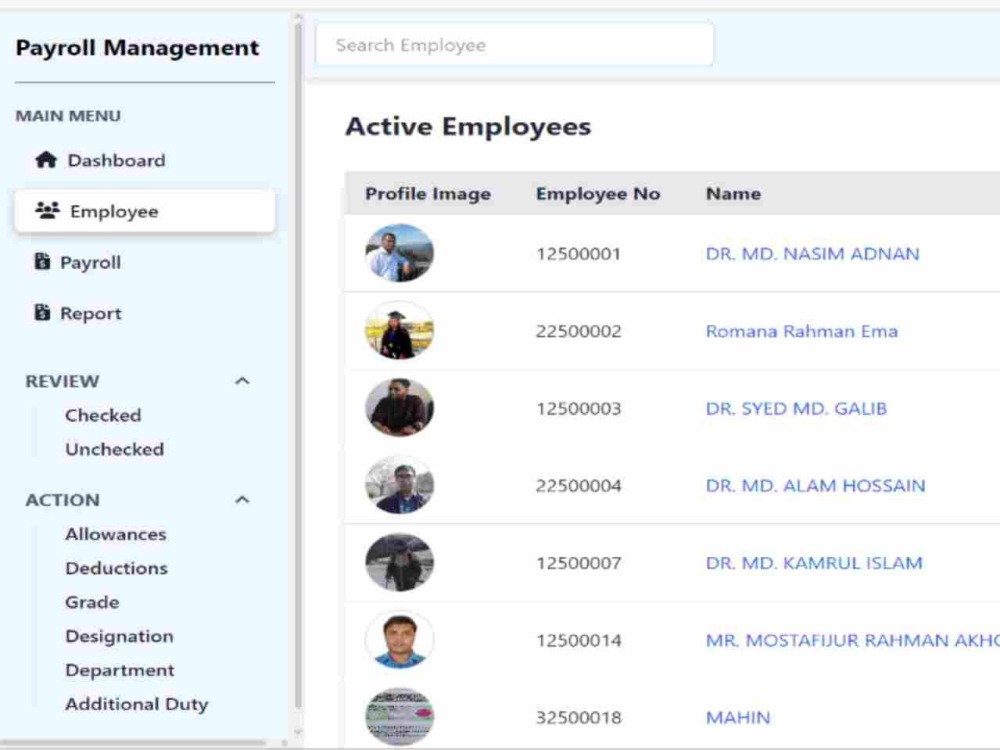This screenshot has height=750, width=1000.
Task: Collapse the ACTION section chevron
Action: (x=242, y=499)
